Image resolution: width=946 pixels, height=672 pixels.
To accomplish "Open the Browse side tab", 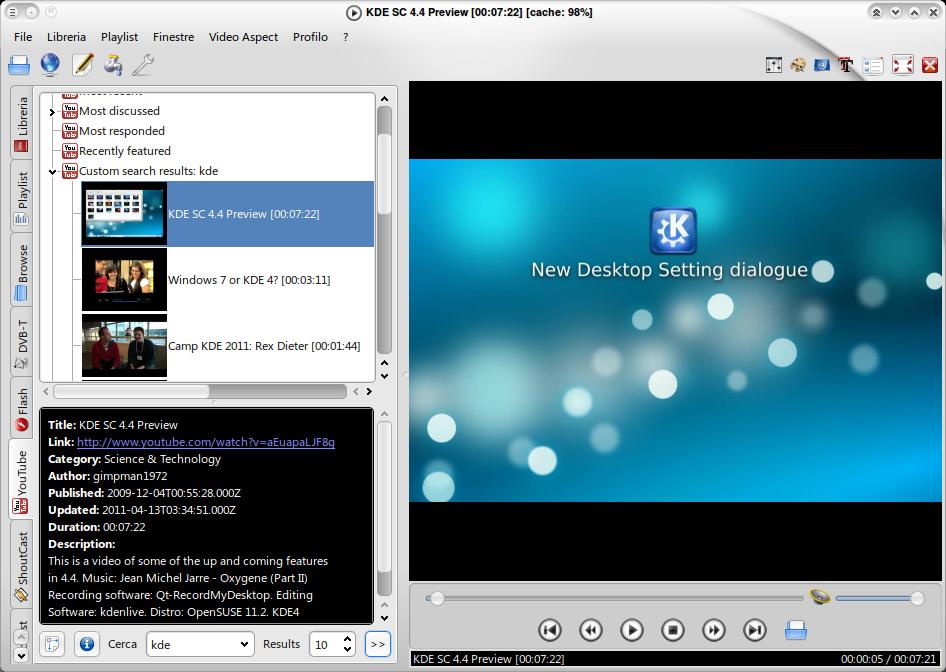I will click(x=22, y=271).
